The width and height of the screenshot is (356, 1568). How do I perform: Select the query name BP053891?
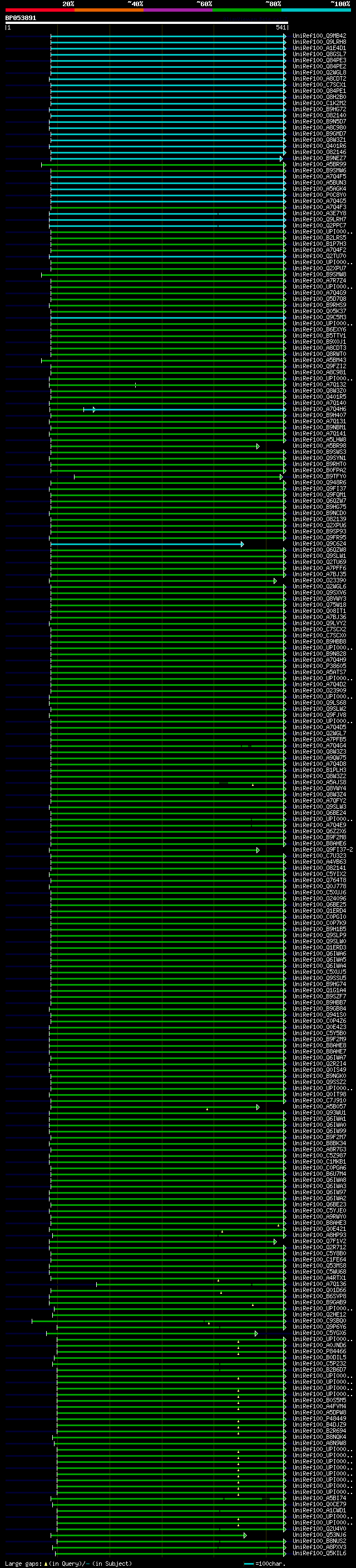click(21, 18)
